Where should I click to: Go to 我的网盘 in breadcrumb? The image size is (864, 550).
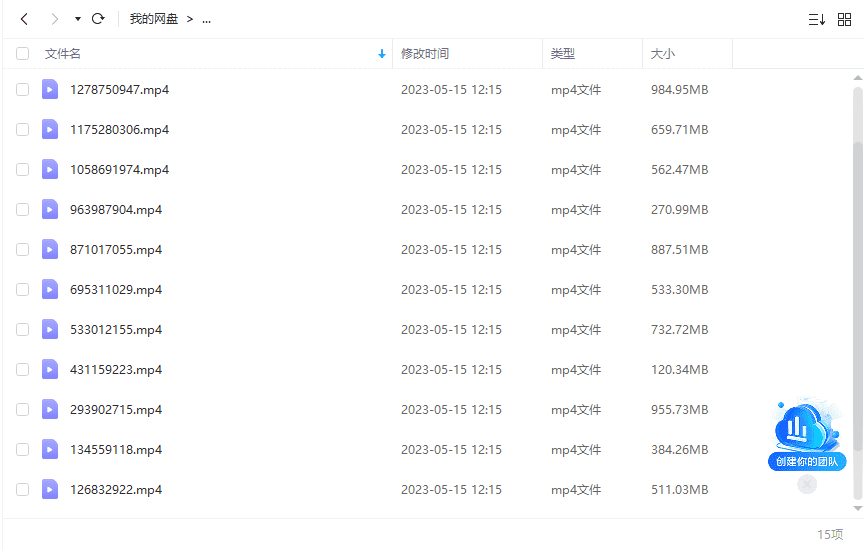point(153,19)
